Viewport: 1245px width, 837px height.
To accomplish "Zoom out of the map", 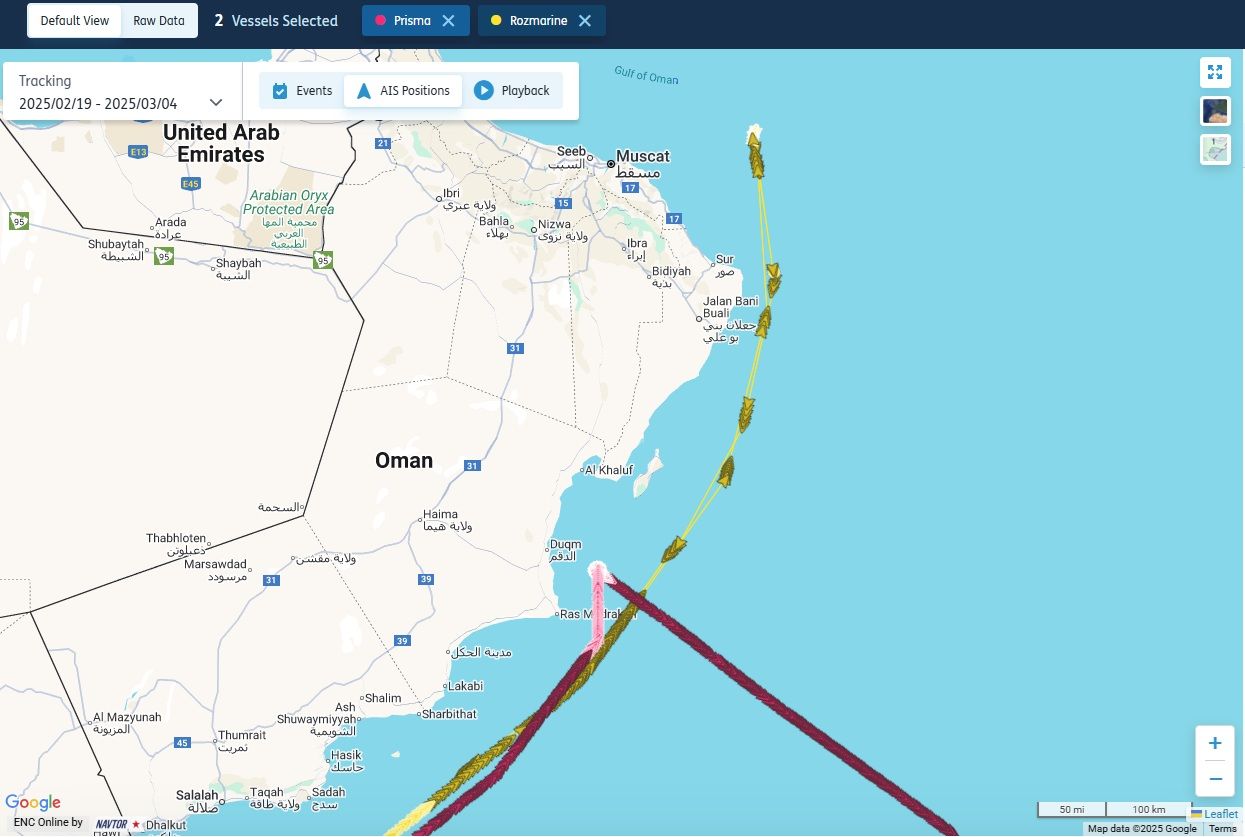I will [1215, 779].
